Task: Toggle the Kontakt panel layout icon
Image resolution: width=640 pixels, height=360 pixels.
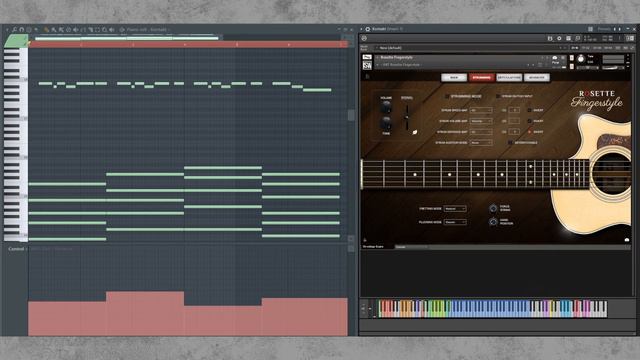Action: [x=630, y=38]
